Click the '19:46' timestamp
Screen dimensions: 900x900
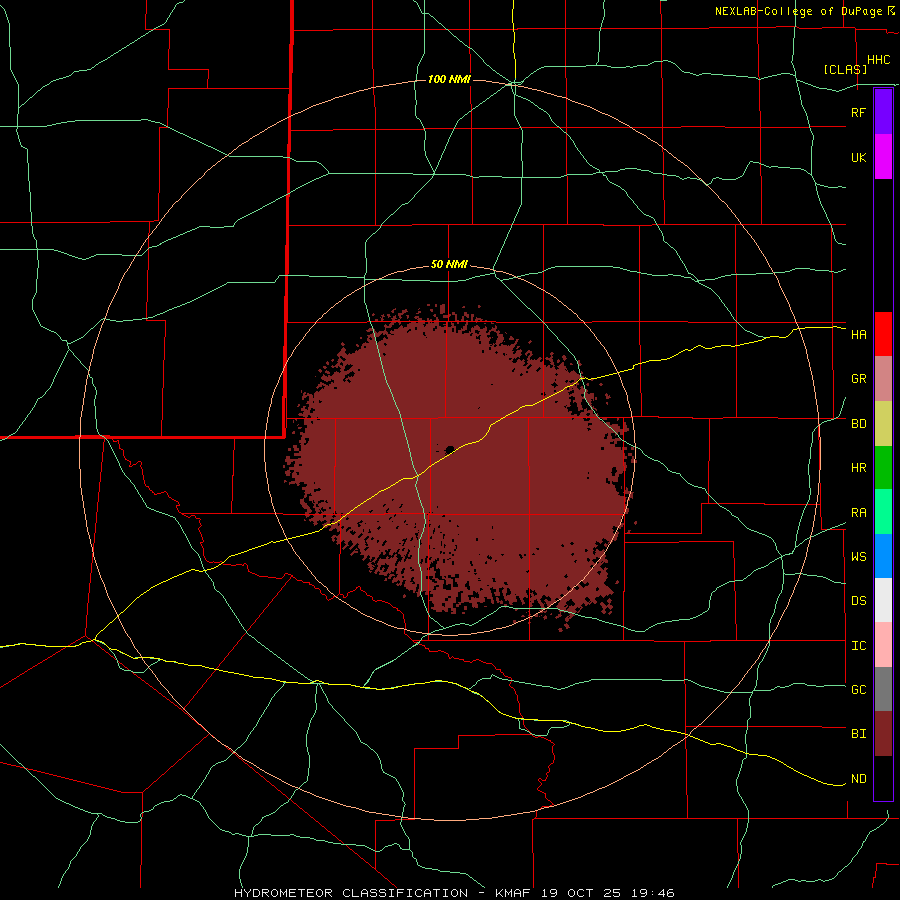654,893
